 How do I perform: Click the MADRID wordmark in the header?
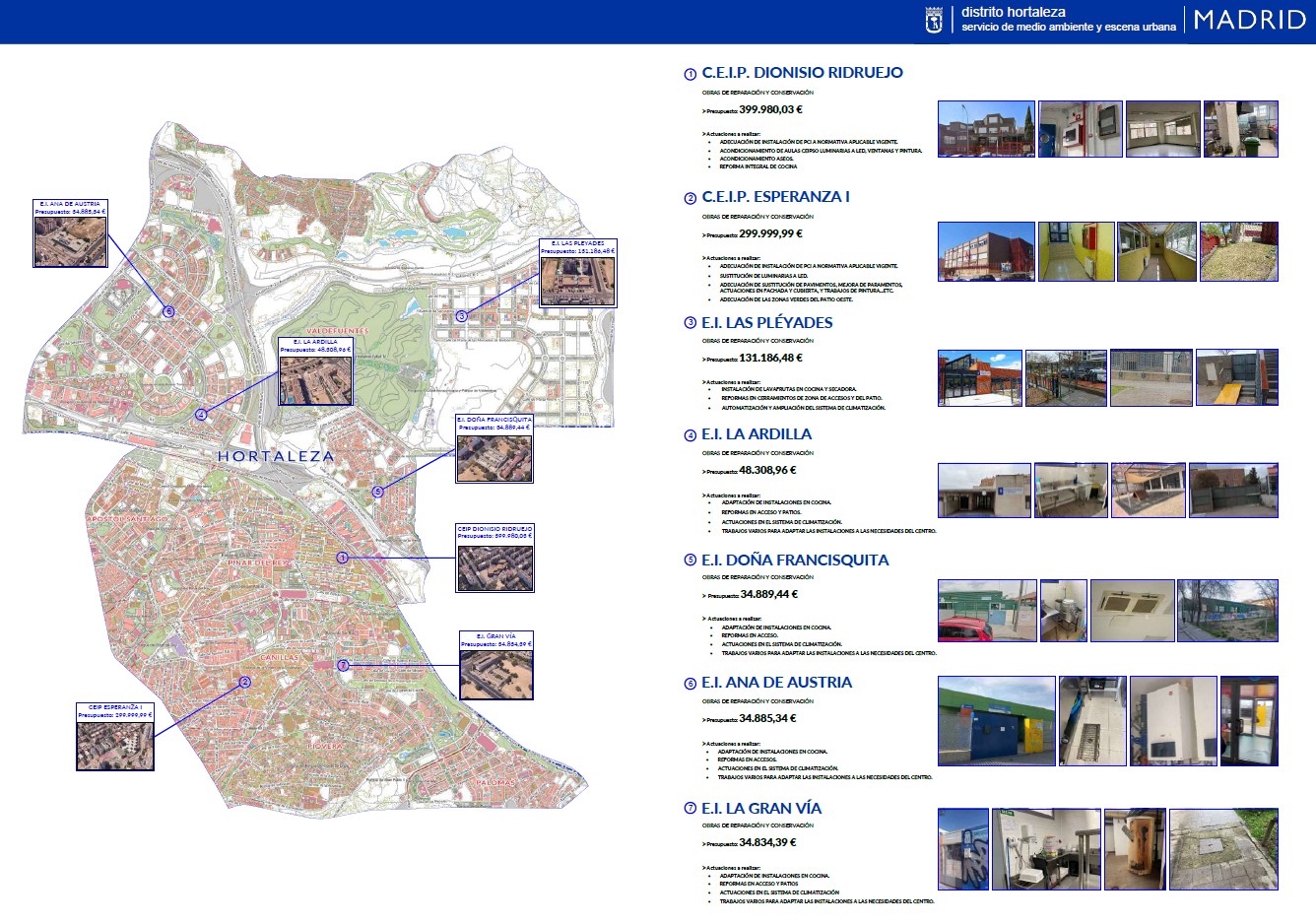point(1249,21)
